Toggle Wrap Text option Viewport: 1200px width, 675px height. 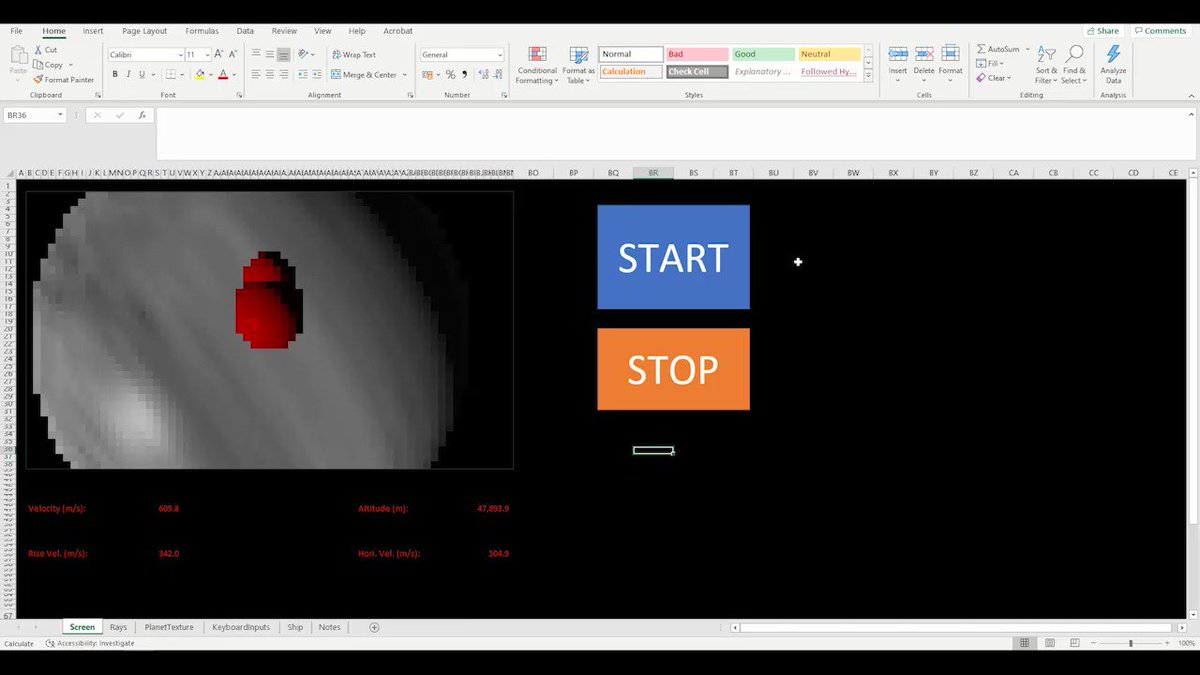[x=353, y=55]
